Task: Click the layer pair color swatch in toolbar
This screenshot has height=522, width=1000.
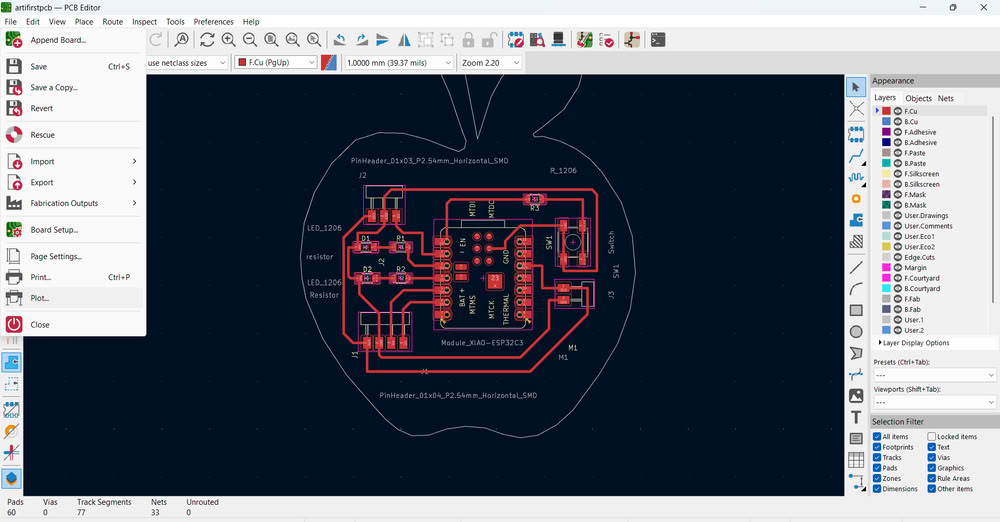Action: coord(329,63)
